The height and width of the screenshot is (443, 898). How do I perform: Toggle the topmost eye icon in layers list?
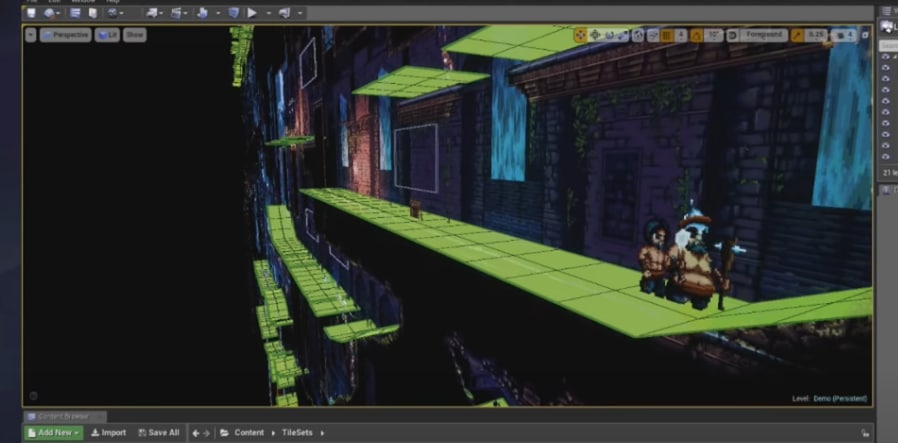[x=886, y=57]
